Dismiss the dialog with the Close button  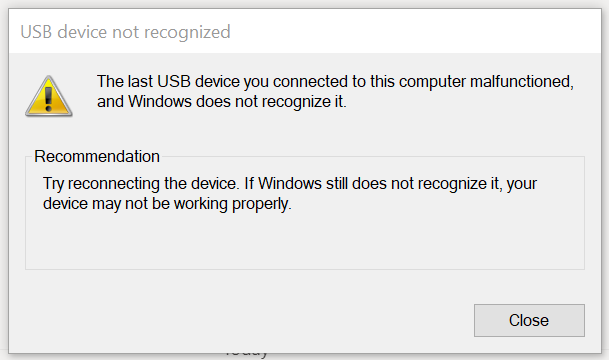[x=529, y=320]
